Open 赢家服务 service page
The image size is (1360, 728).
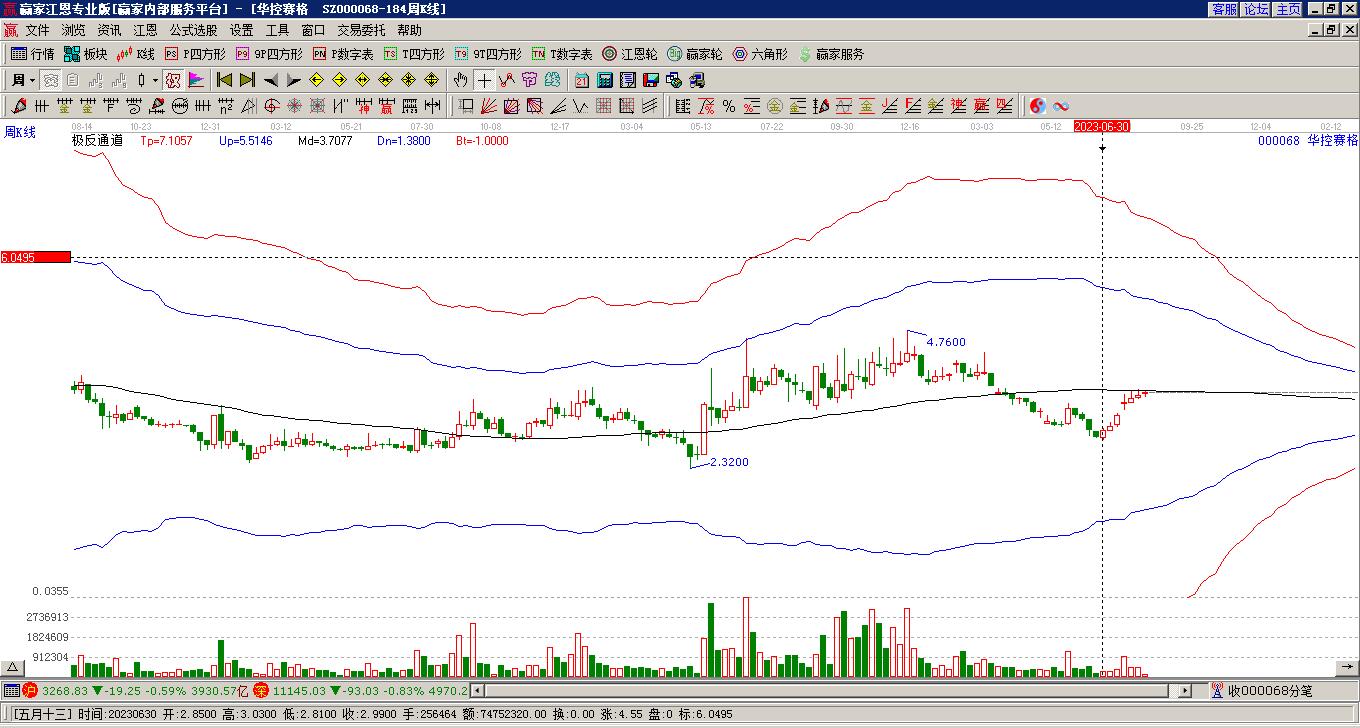point(830,54)
